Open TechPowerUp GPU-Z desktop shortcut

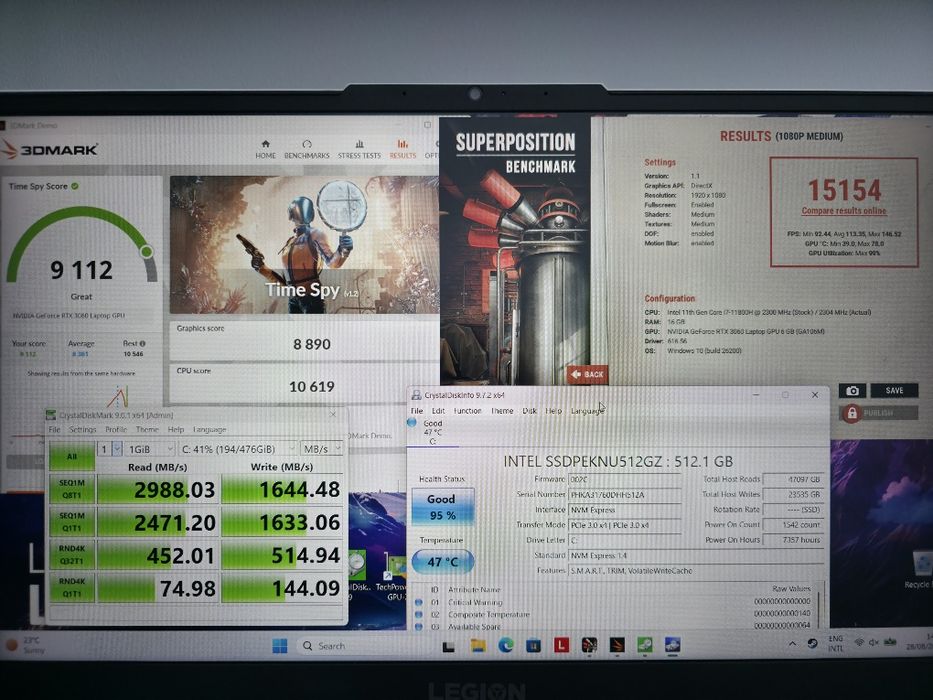(x=393, y=574)
